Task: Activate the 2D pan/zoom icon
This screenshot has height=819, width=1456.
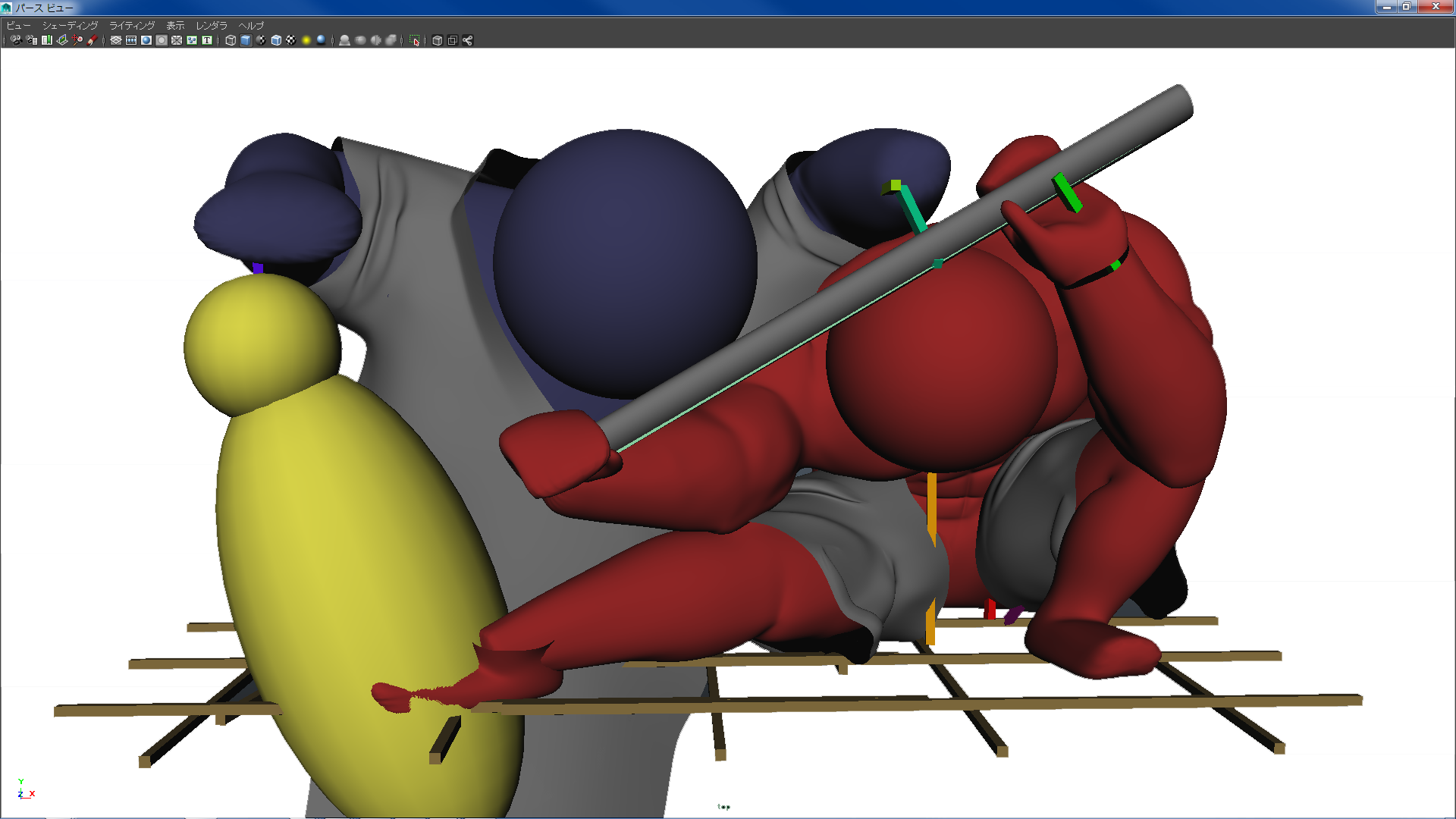Action: point(77,40)
